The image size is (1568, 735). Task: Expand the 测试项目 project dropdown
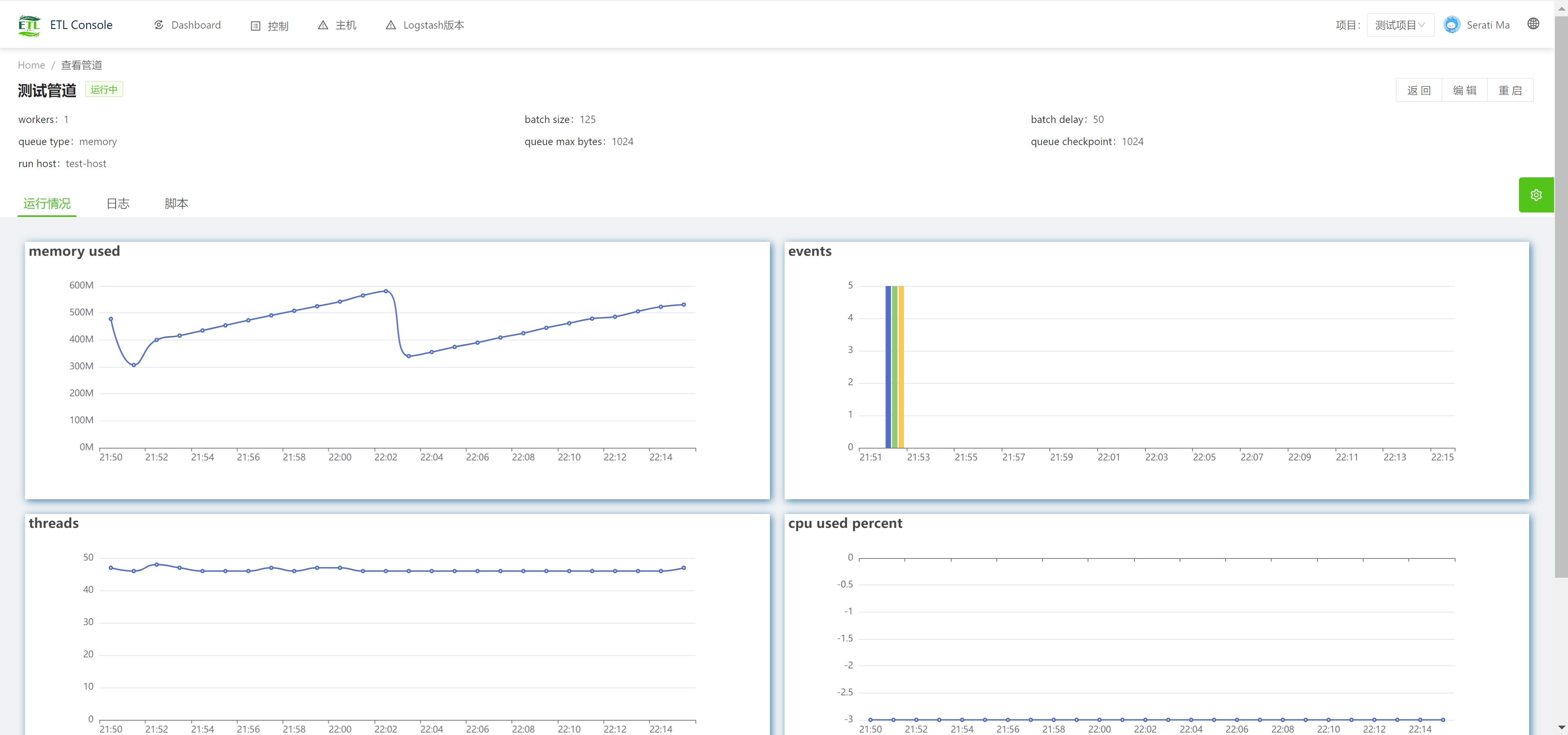click(x=1400, y=25)
